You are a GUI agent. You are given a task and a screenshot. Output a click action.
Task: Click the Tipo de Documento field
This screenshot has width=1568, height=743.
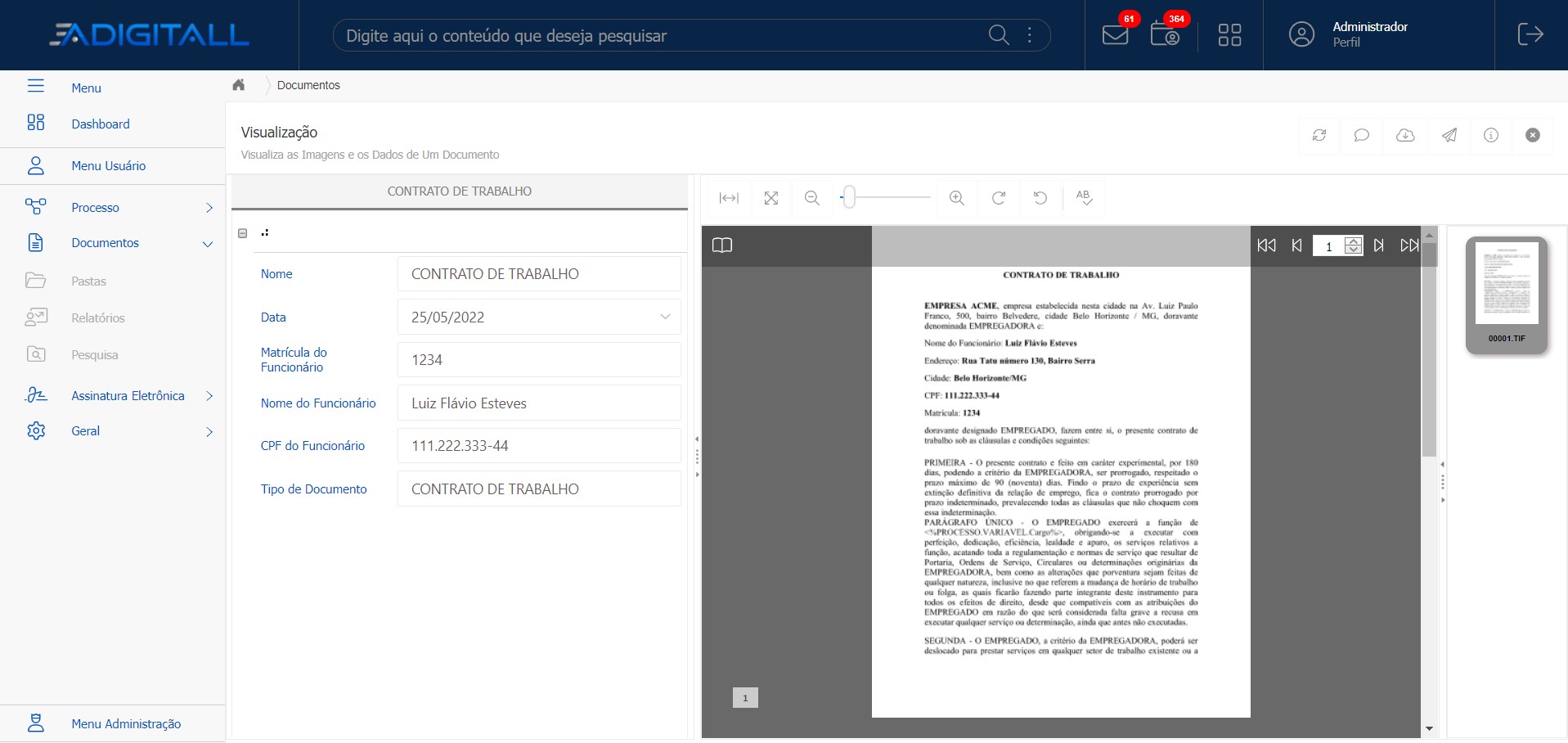click(539, 489)
